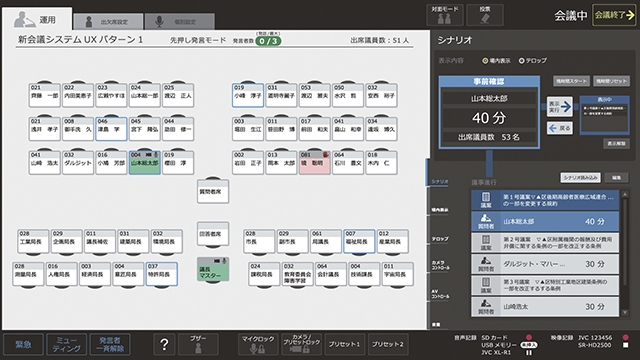Click the 残時間リセット button
The image size is (640, 360).
611,81
